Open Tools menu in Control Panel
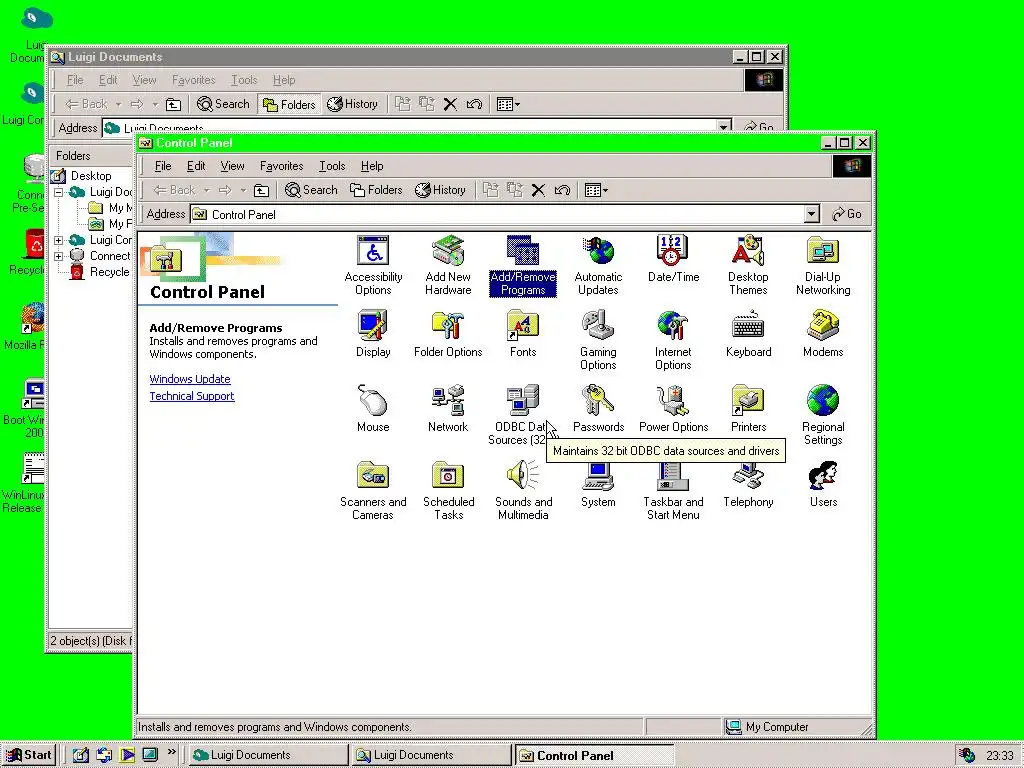The width and height of the screenshot is (1024, 768). pyautogui.click(x=332, y=166)
